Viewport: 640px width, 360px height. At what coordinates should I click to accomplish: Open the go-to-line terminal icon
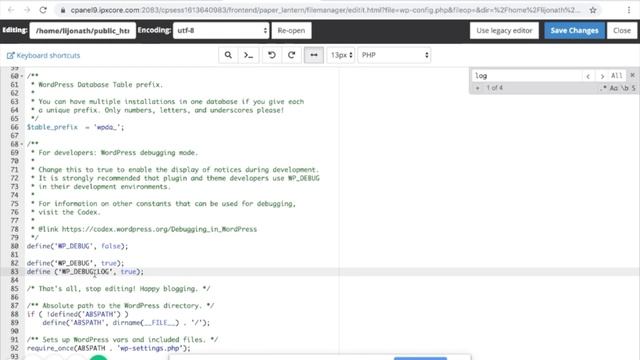(249, 55)
